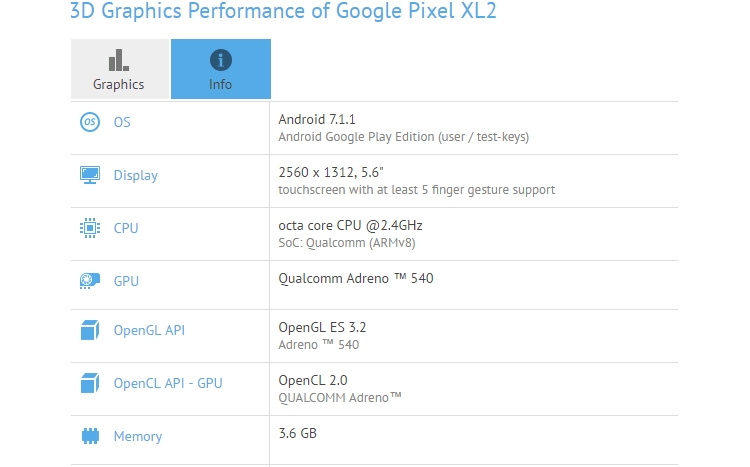Click the Display monitor icon

90,175
